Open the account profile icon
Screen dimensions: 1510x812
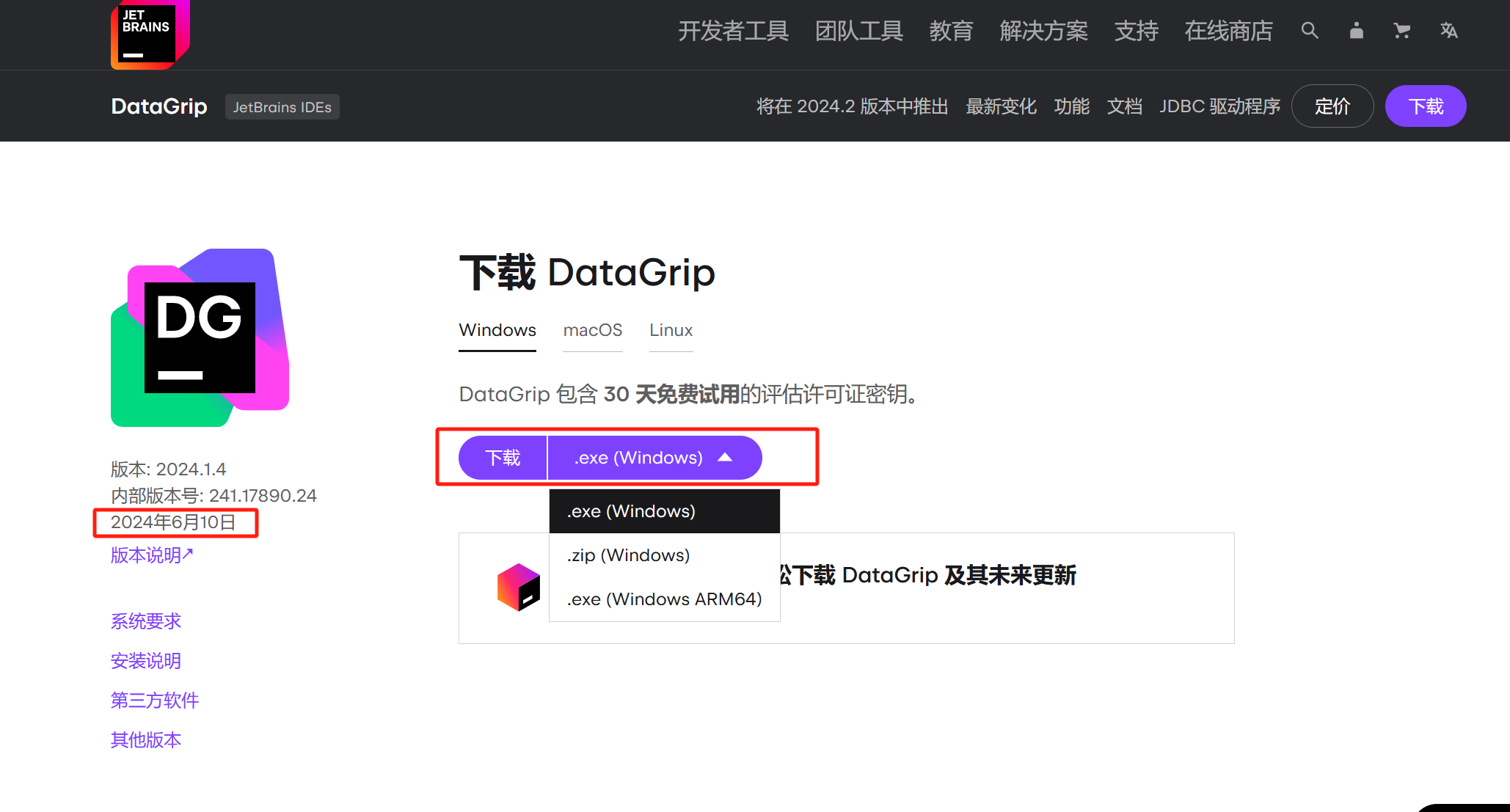[x=1356, y=31]
